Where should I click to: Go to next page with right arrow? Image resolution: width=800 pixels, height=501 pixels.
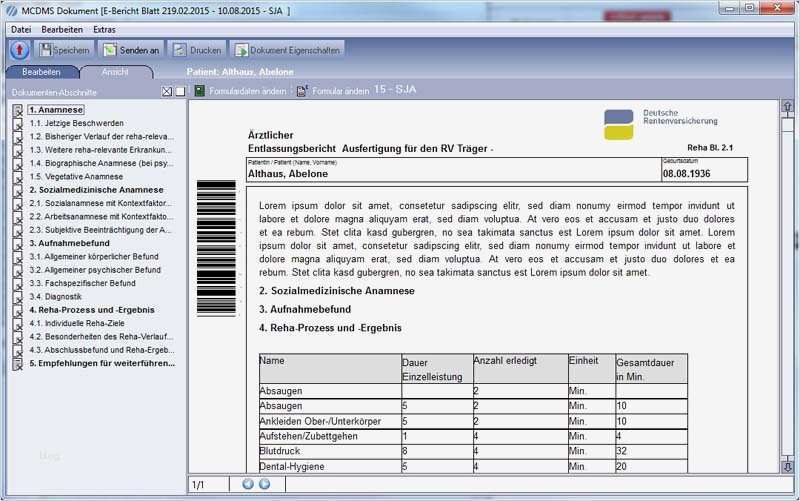264,484
